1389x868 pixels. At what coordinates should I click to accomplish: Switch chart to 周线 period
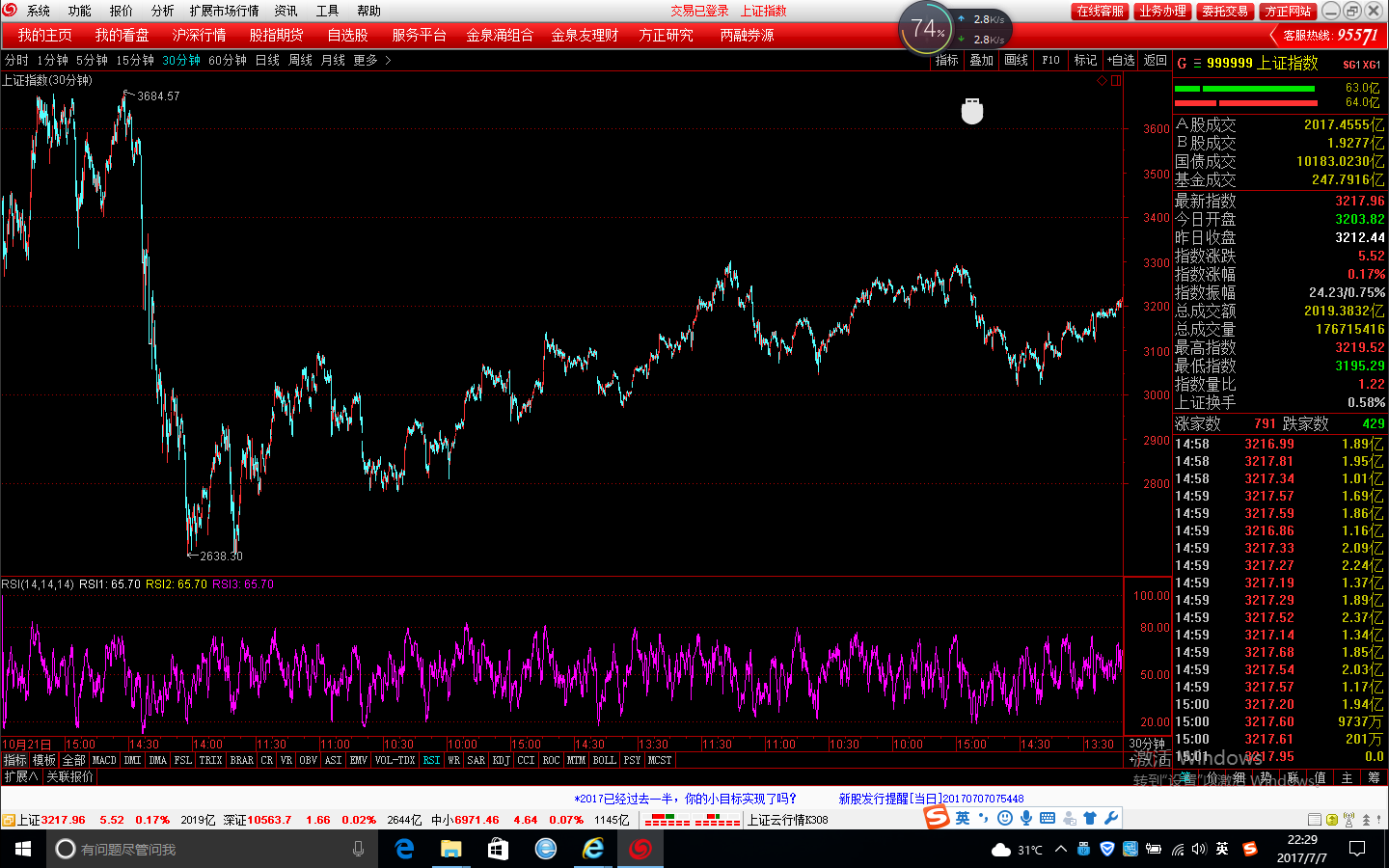click(300, 60)
